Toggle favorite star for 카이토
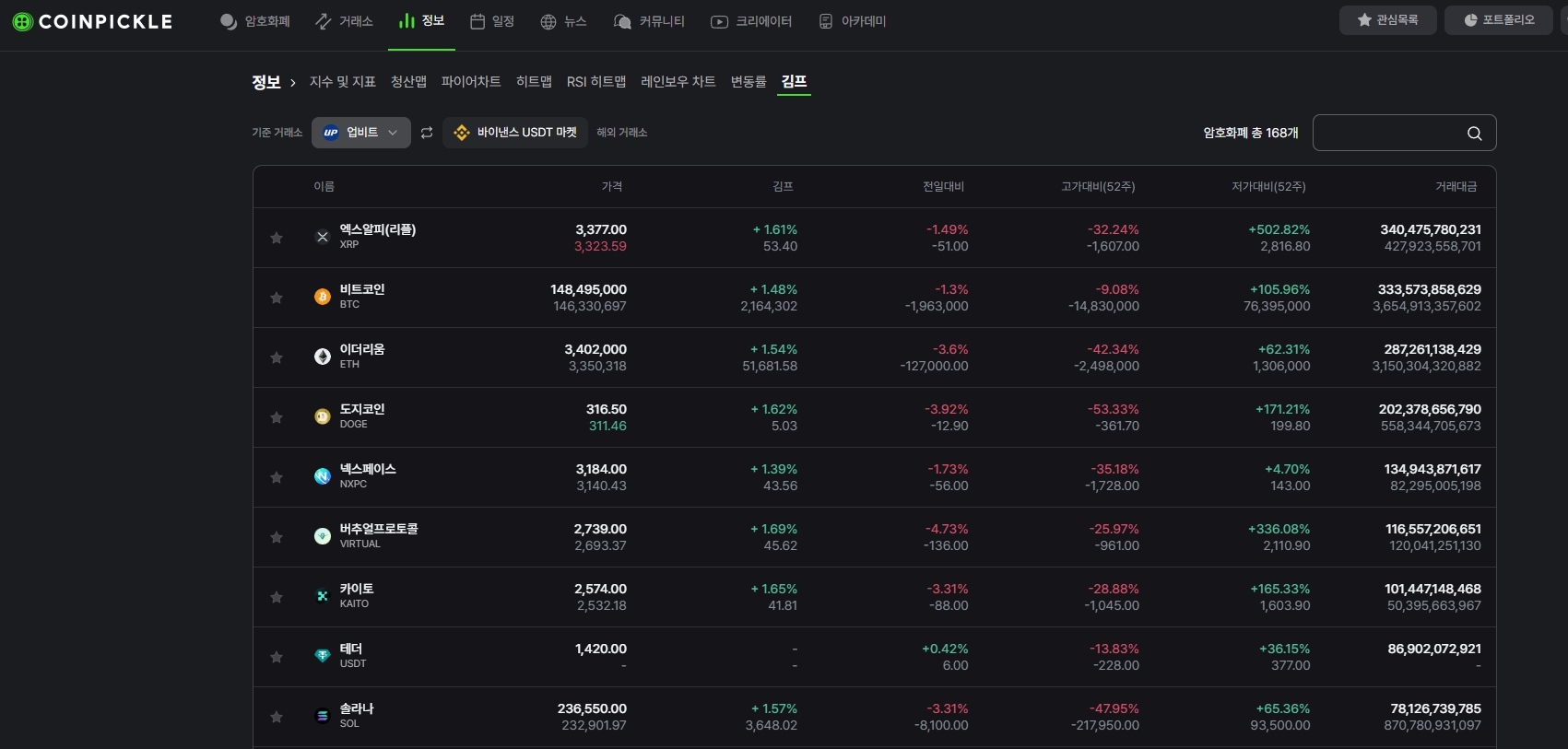The image size is (1568, 749). pyautogui.click(x=277, y=597)
